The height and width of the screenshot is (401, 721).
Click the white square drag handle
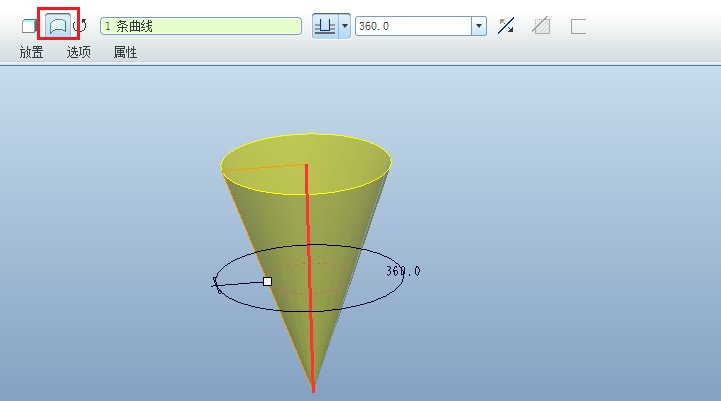(267, 281)
